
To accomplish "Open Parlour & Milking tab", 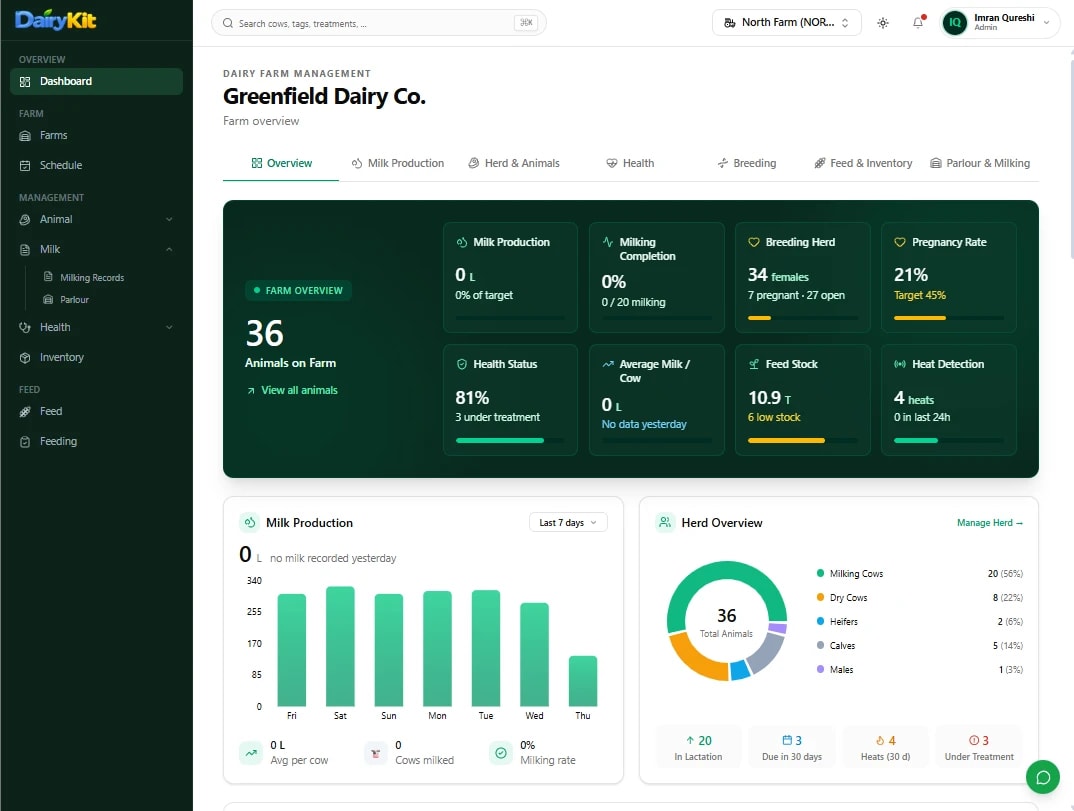I will 980,163.
